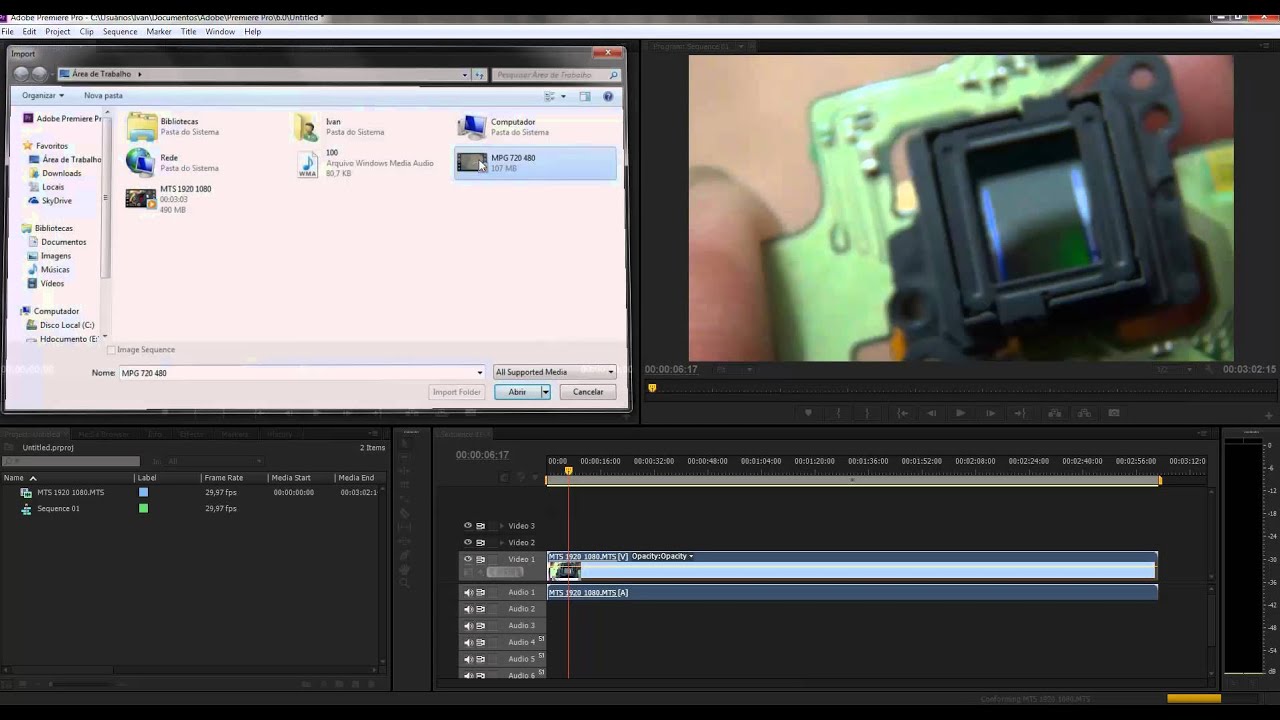Screen dimensions: 1280x720
Task: Hide the Video 3 track eye icon
Action: (x=467, y=526)
